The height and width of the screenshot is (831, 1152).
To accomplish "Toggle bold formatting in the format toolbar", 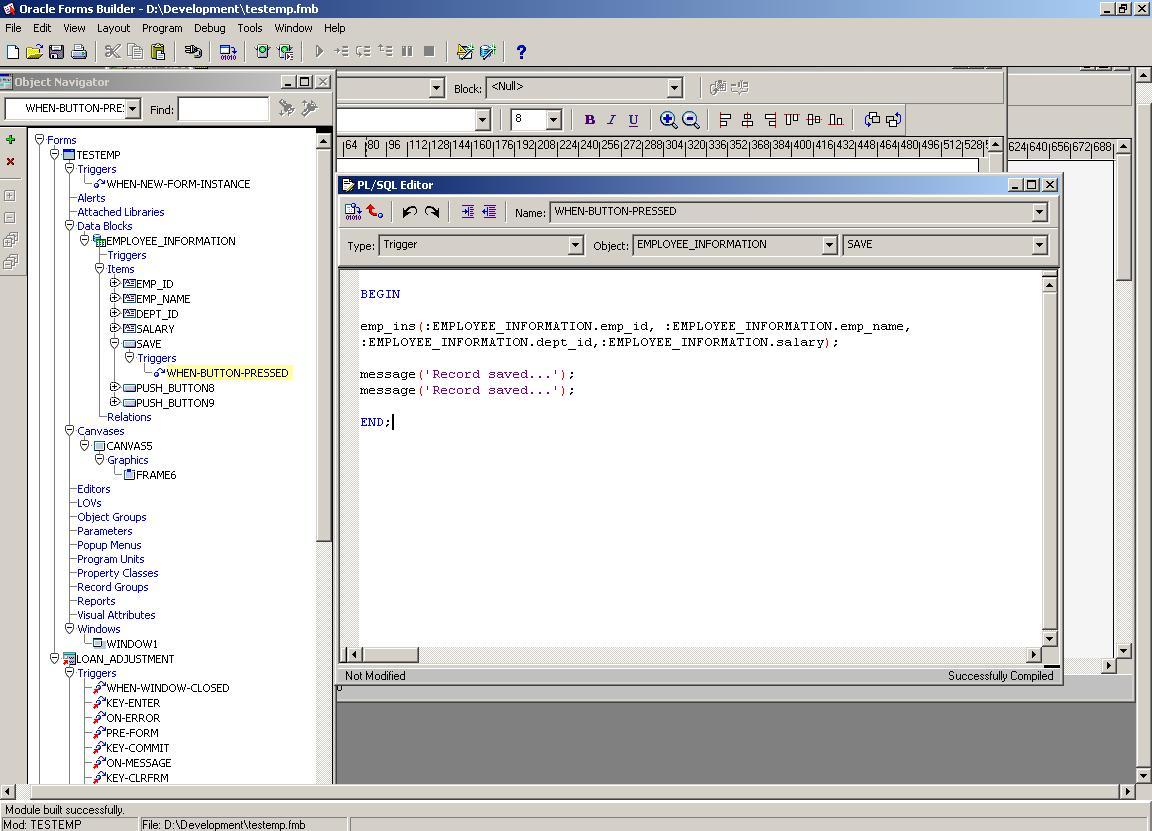I will [x=589, y=119].
